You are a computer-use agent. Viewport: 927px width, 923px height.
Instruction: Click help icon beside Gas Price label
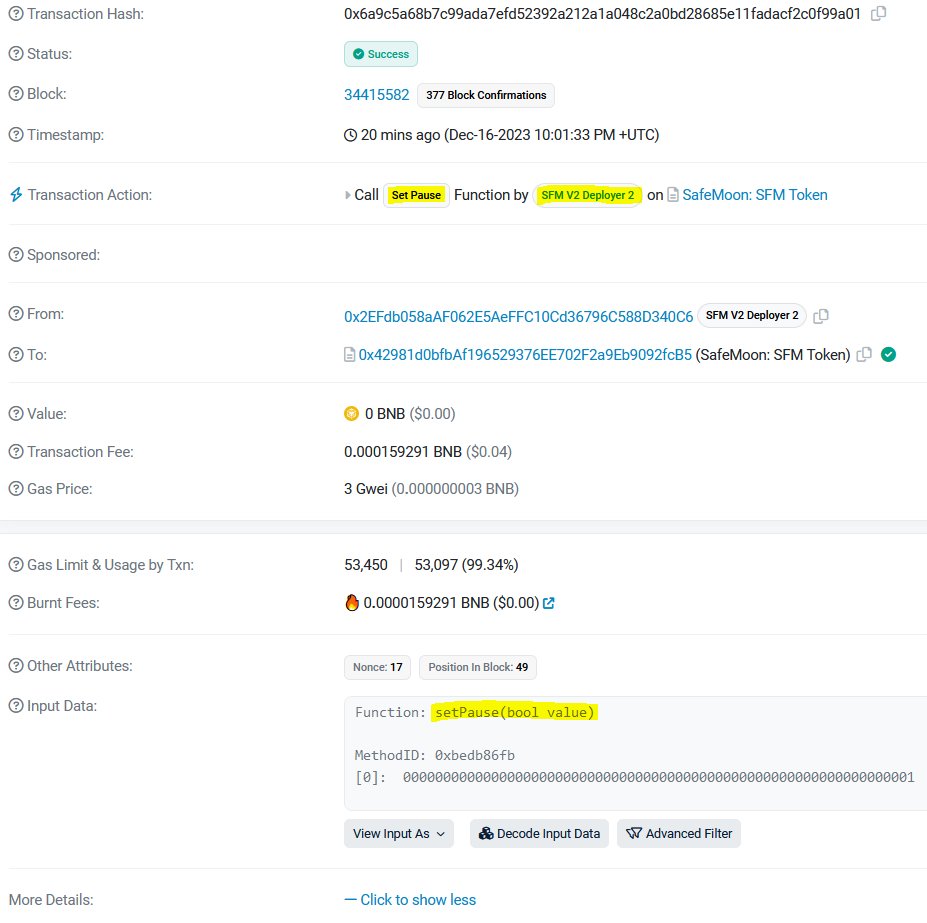[x=16, y=489]
